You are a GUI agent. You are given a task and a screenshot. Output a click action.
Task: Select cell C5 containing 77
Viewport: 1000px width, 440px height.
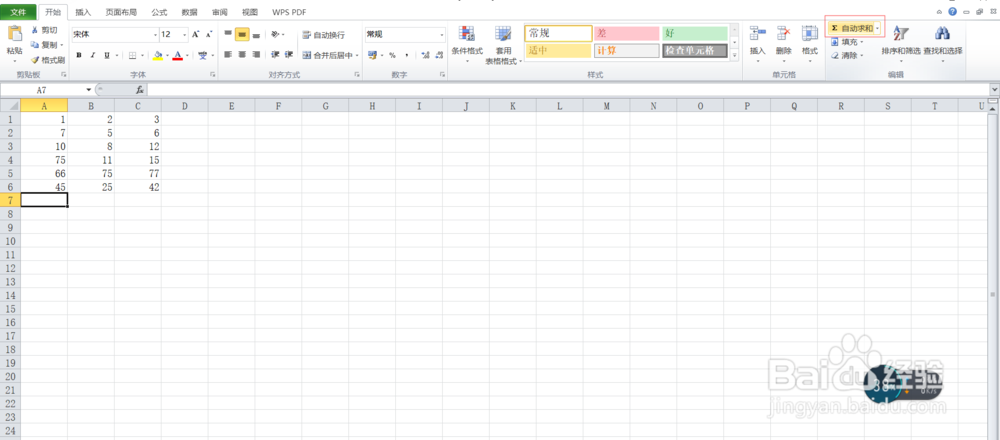point(138,173)
